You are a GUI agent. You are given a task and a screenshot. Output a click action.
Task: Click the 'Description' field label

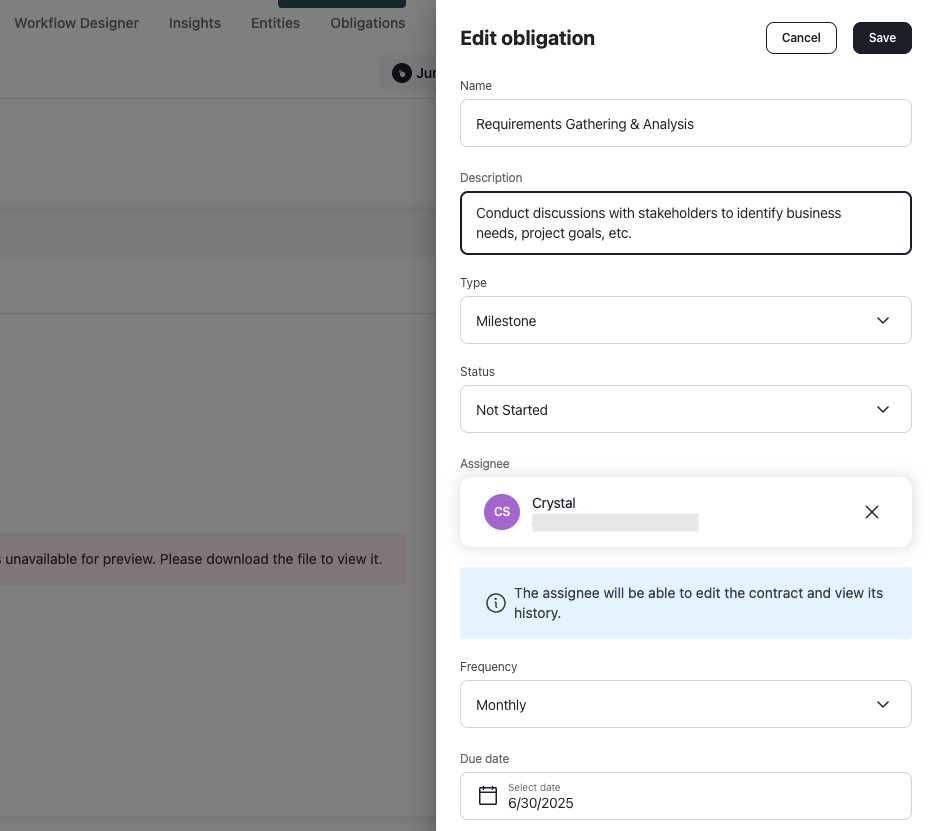point(491,178)
